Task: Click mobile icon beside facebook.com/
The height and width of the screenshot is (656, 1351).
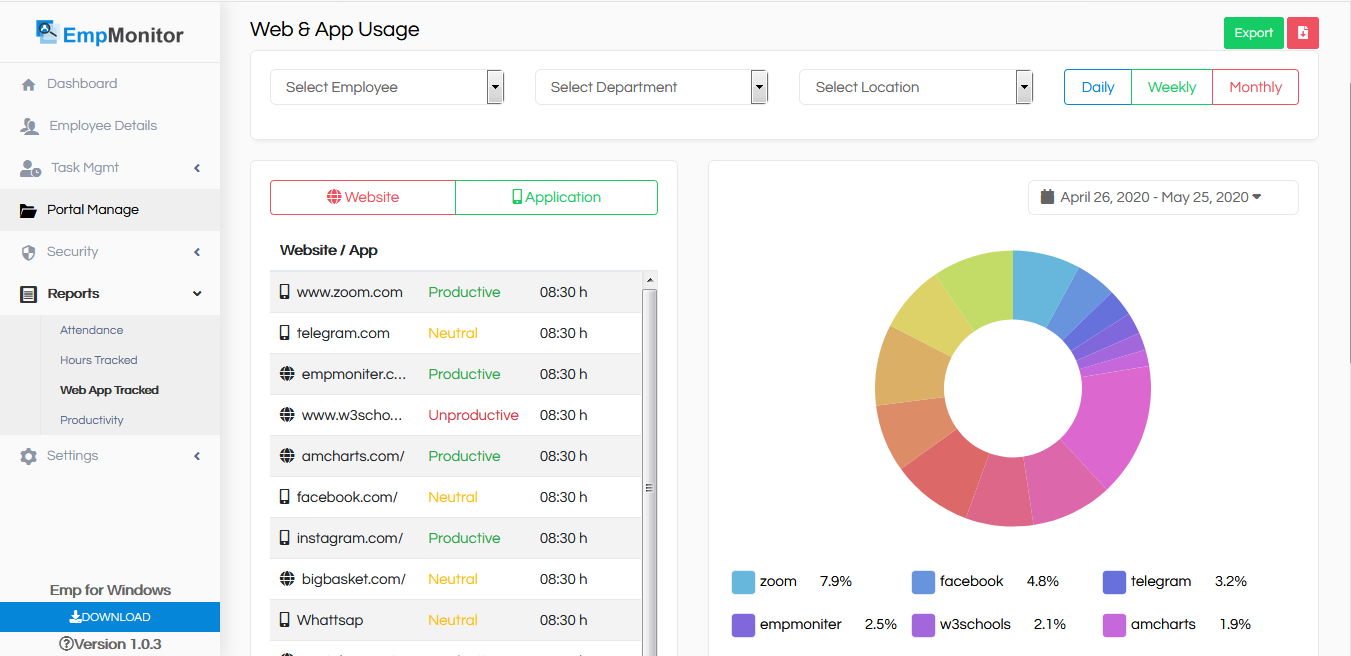Action: (284, 497)
